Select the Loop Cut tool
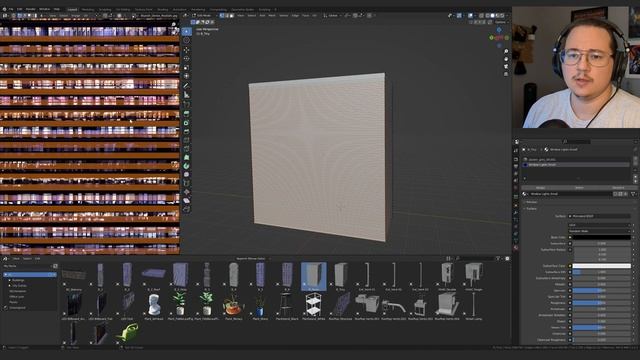The height and width of the screenshot is (360, 640). tap(187, 140)
